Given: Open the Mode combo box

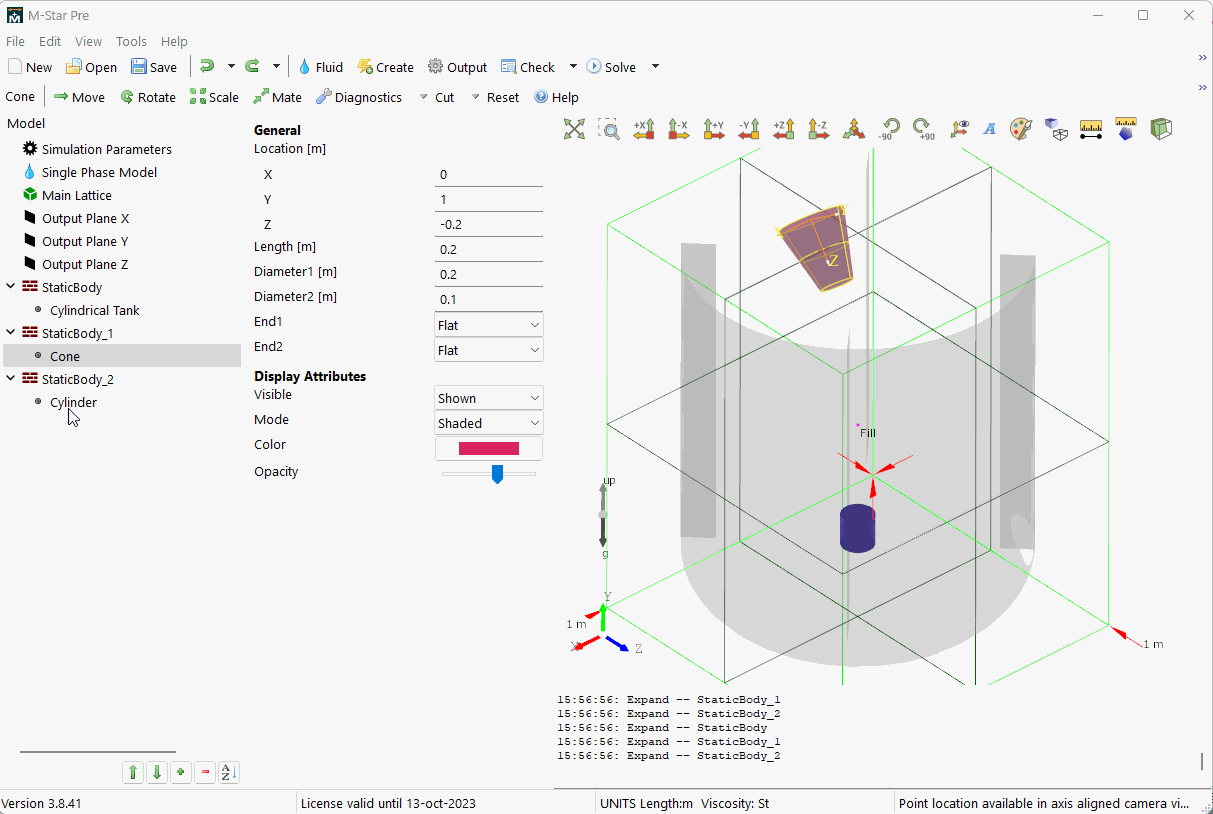Looking at the screenshot, I should (x=489, y=423).
